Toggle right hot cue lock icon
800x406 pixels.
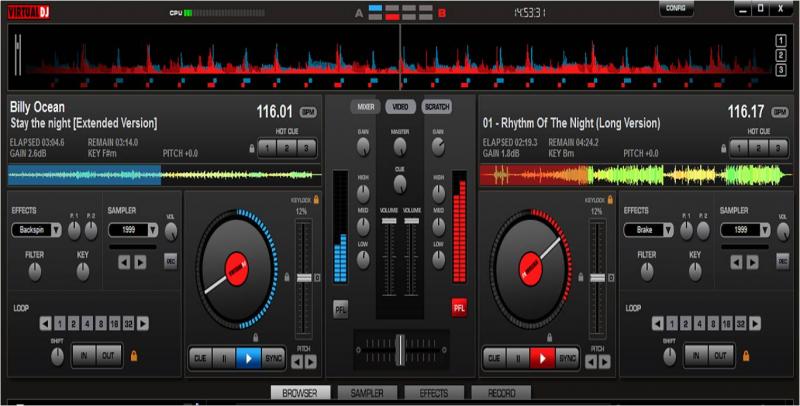[723, 149]
